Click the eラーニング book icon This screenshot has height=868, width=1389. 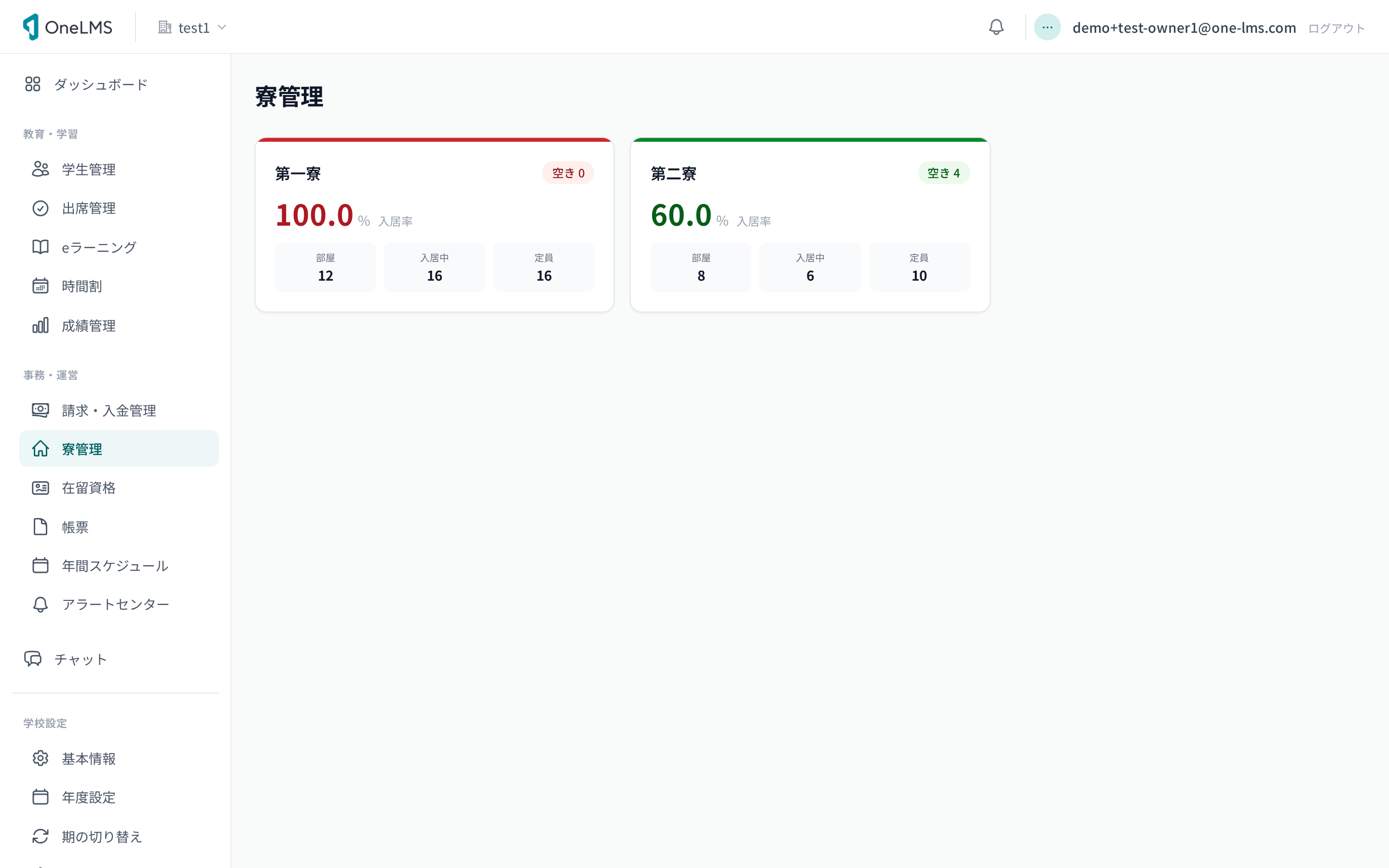[x=40, y=247]
